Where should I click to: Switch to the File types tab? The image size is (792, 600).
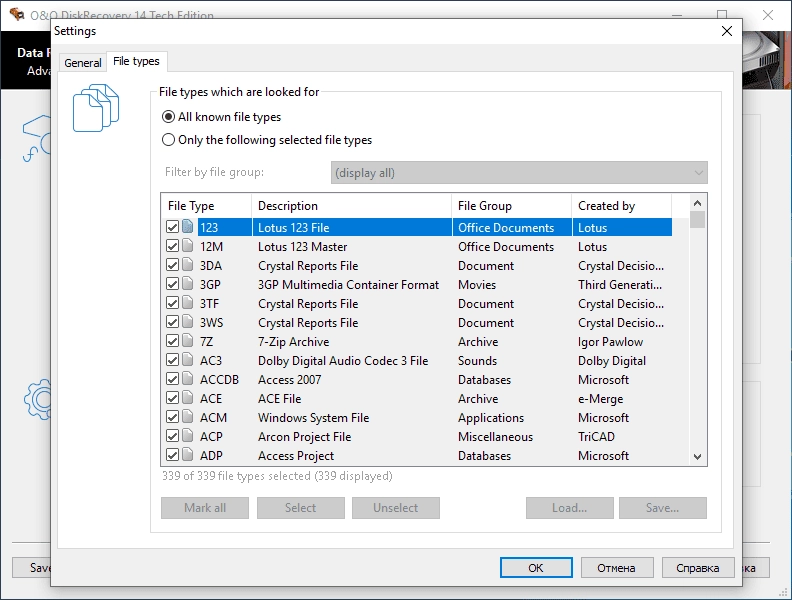[136, 61]
